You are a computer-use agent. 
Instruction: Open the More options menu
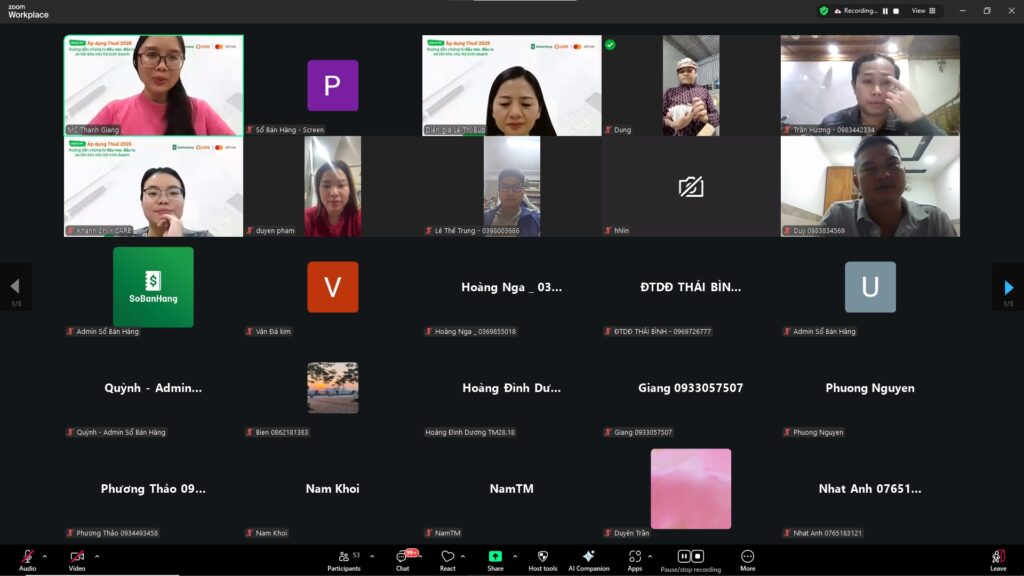click(x=747, y=557)
